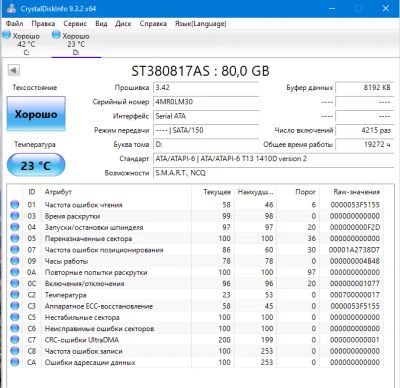The width and height of the screenshot is (400, 388).
Task: Click status icon for Переназначенные сектора
Action: (15, 239)
